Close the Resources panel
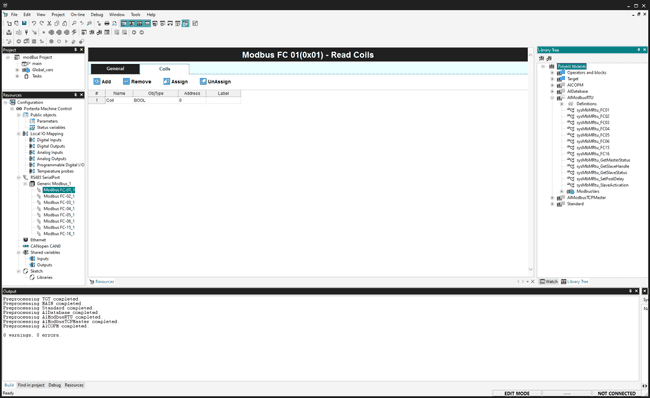The image size is (650, 398). click(x=82, y=95)
